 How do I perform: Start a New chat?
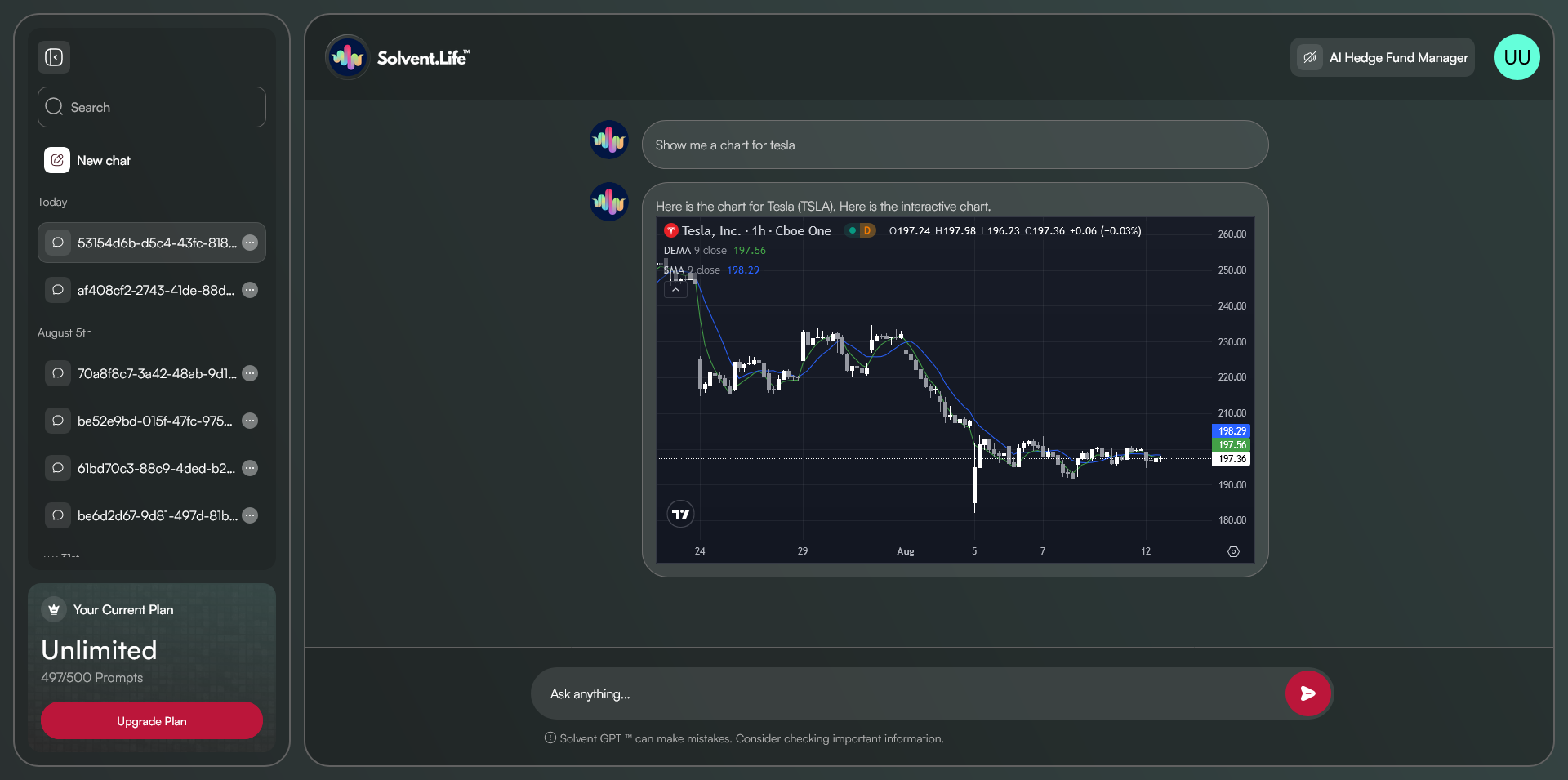(87, 160)
